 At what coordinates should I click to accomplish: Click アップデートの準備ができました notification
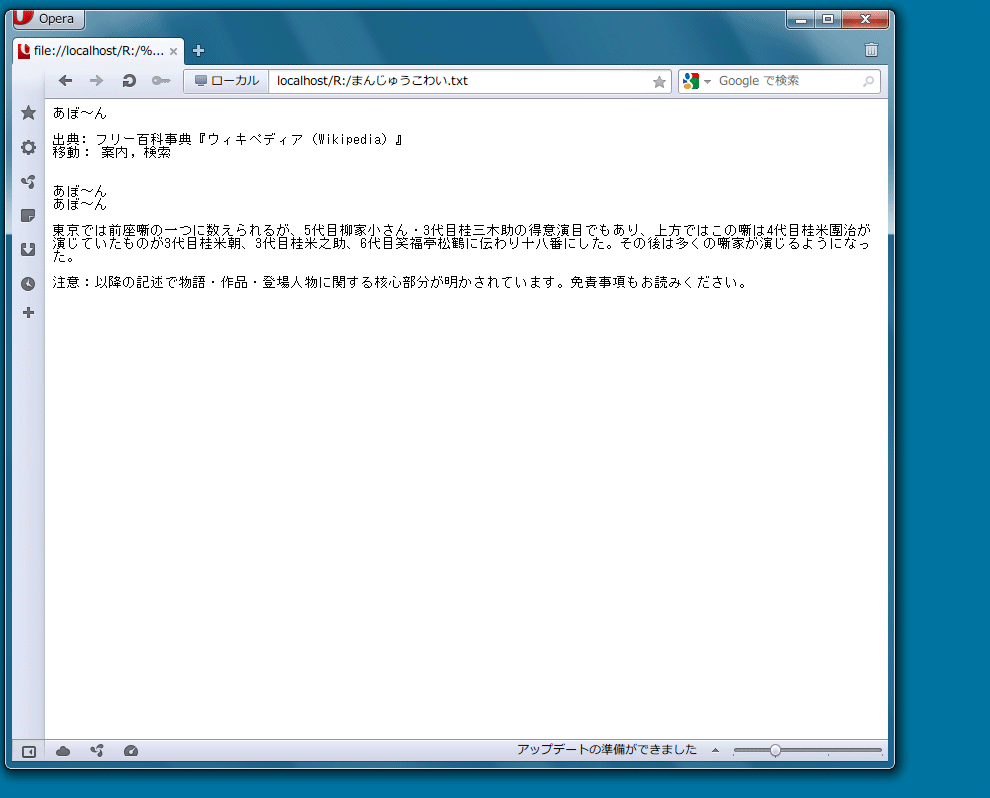(x=607, y=749)
